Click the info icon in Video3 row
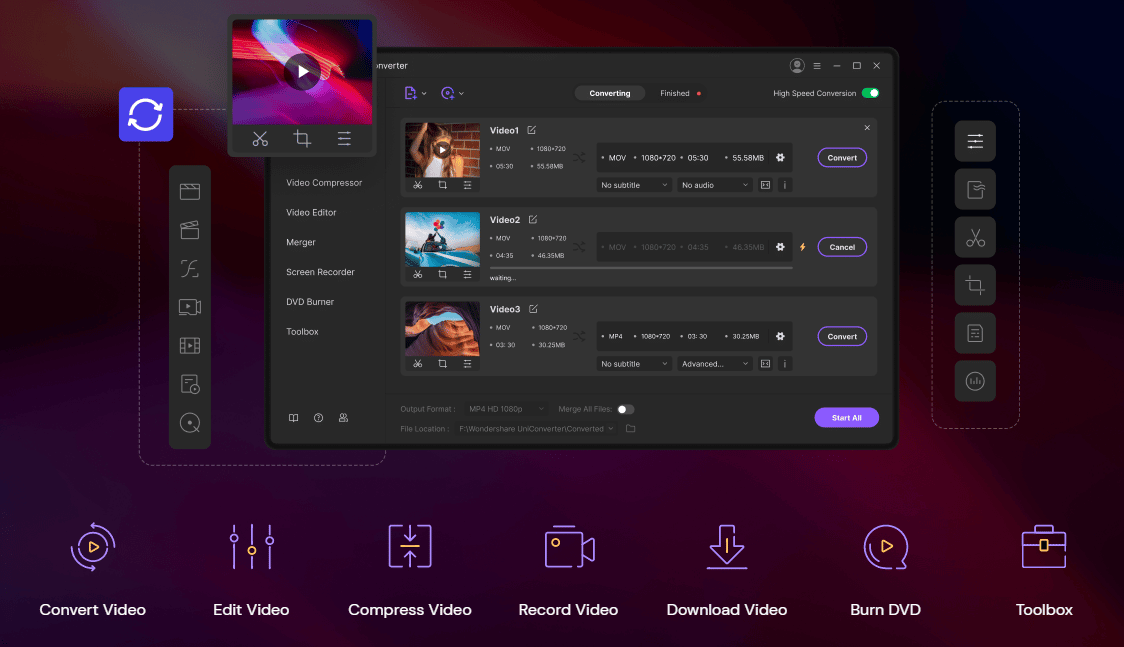Screen dimensions: 1124x647 pos(784,364)
